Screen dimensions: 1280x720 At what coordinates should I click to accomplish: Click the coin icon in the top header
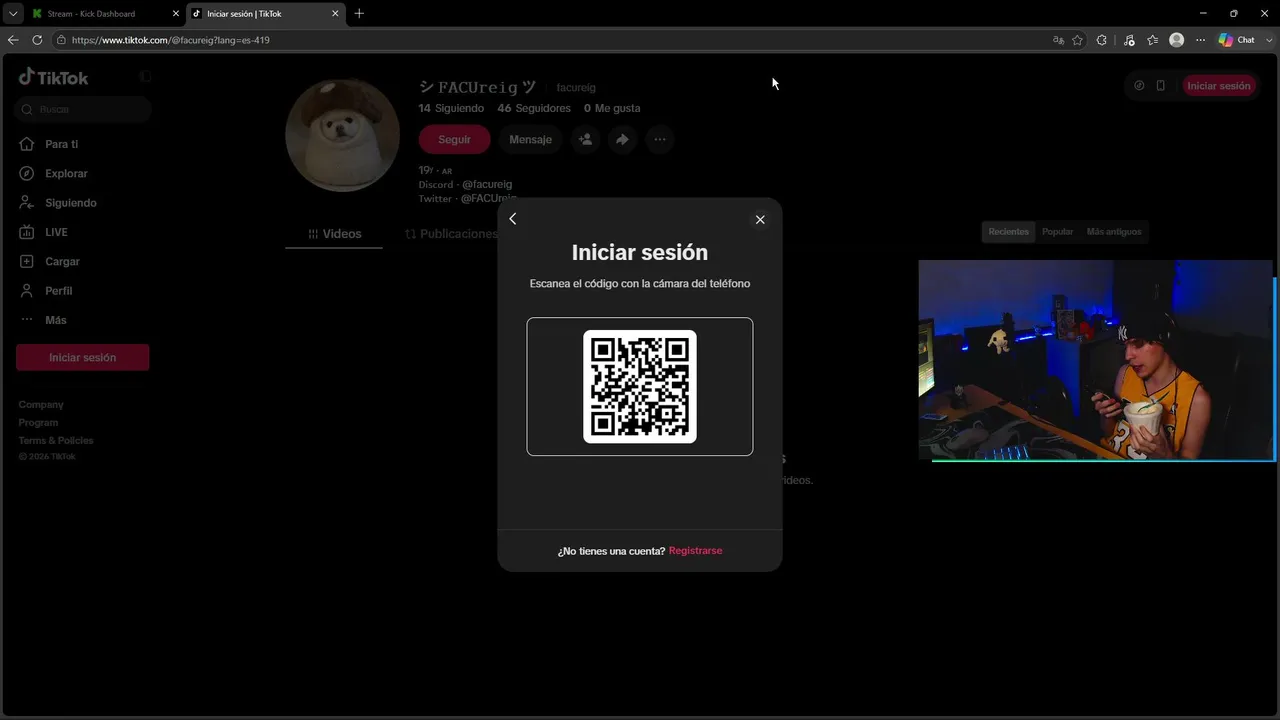click(1139, 86)
